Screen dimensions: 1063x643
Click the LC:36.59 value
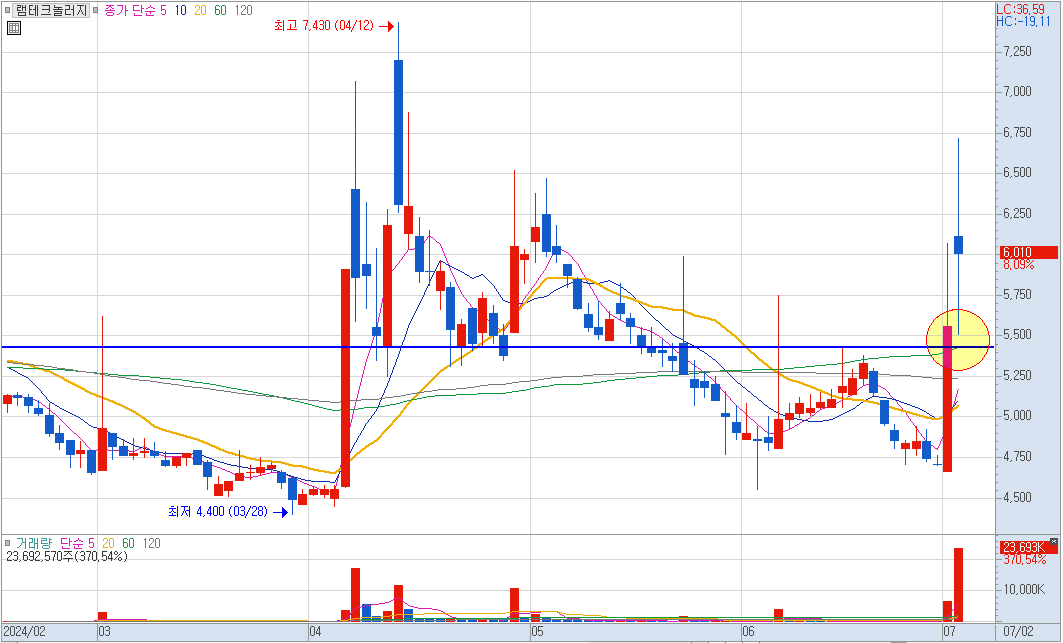[1020, 9]
